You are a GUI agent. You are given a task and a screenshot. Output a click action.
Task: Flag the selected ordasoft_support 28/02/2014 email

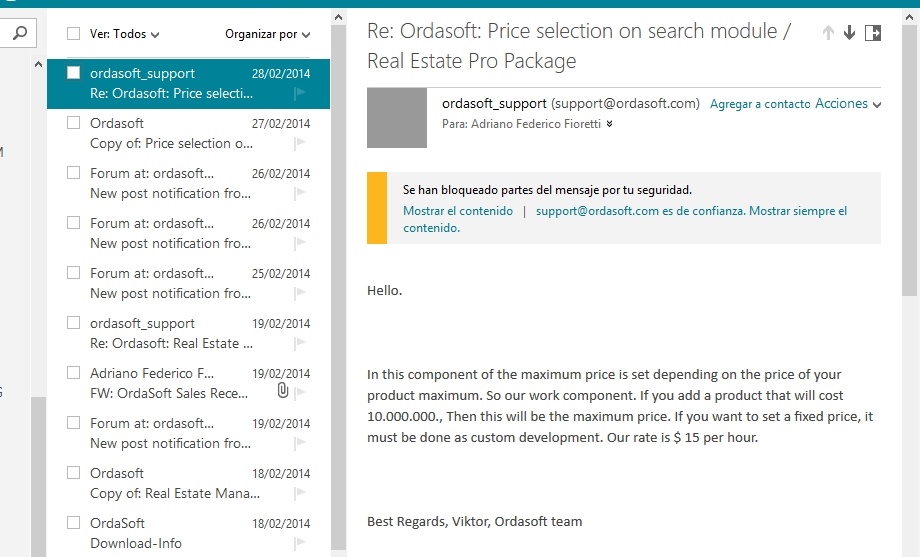pos(300,93)
